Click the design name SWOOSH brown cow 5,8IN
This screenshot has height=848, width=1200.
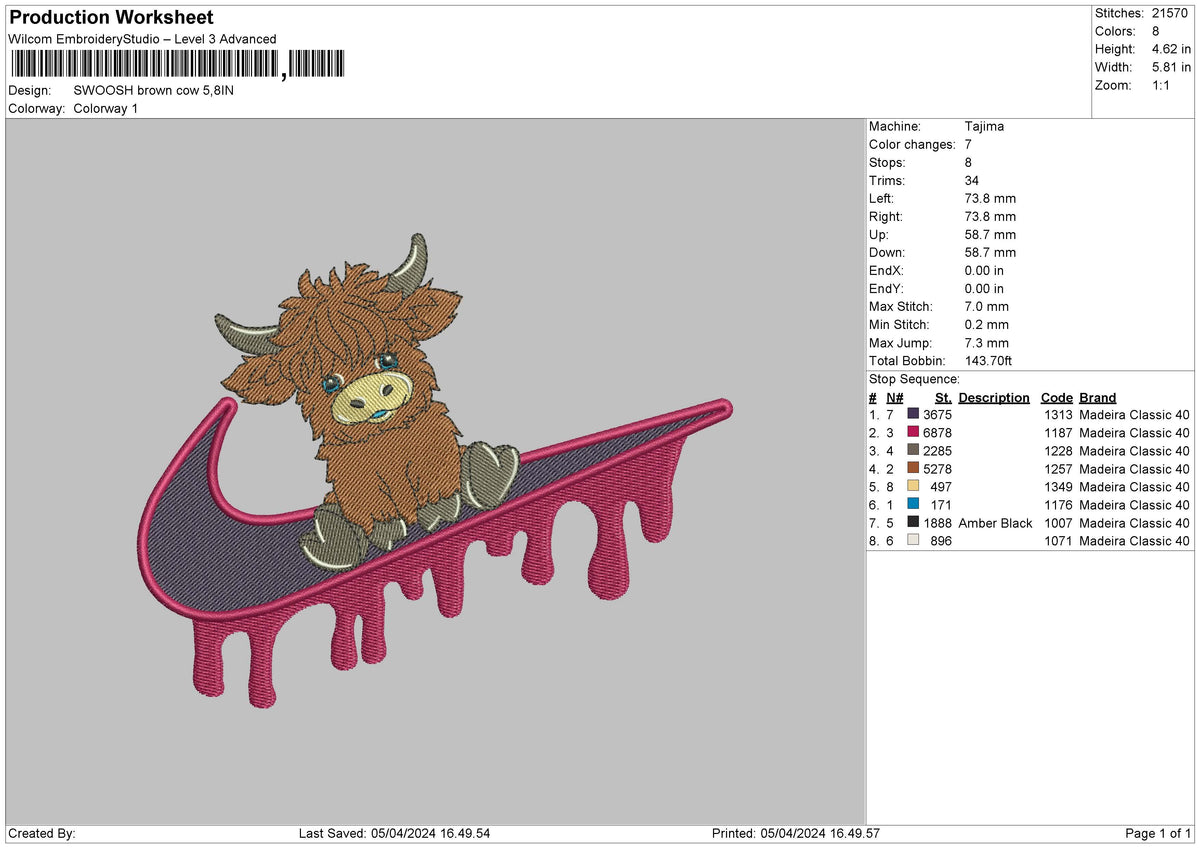tap(154, 90)
